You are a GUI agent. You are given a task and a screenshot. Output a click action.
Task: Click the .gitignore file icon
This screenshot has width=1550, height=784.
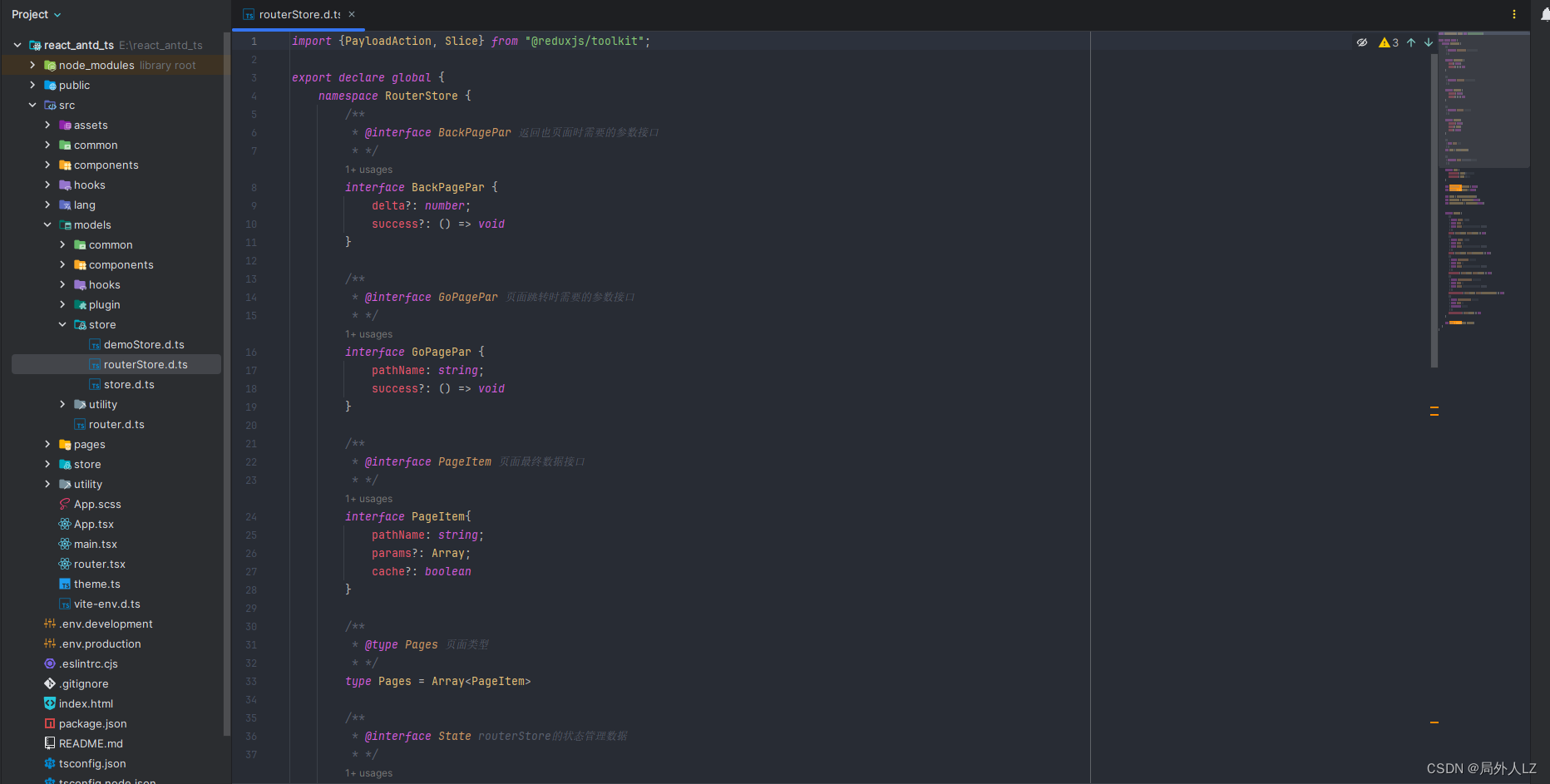point(50,683)
